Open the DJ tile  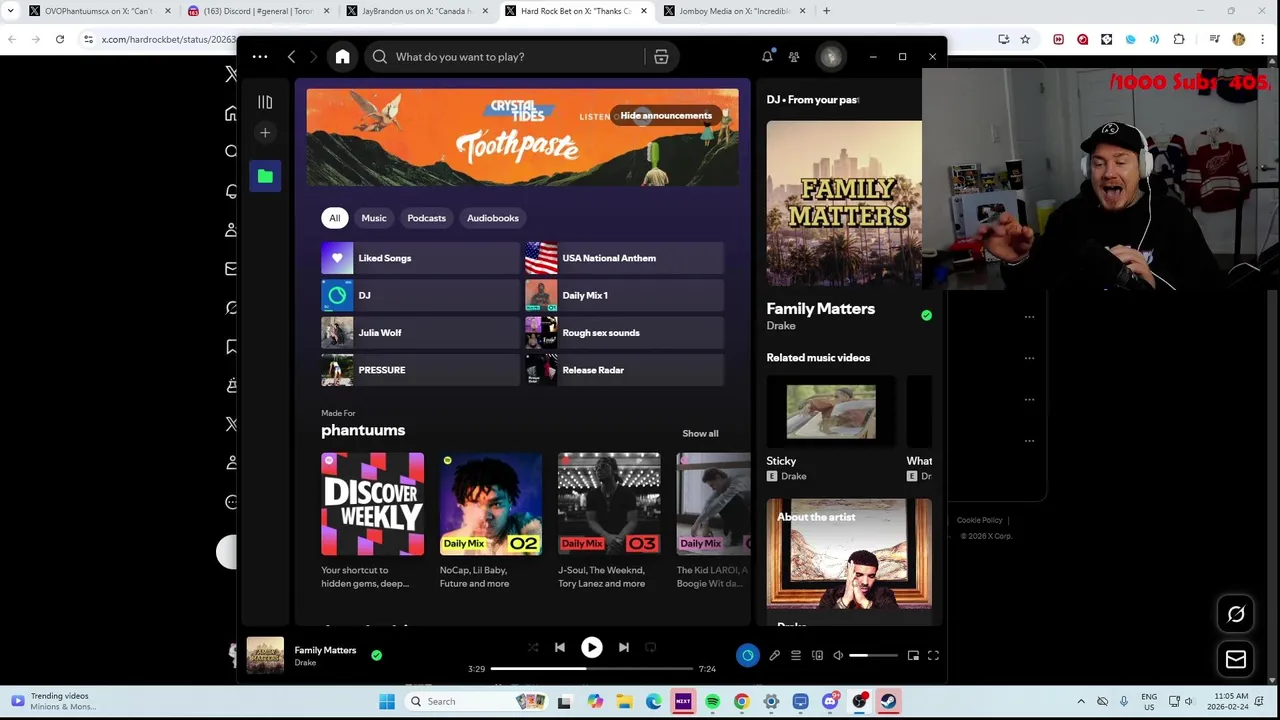[420, 295]
